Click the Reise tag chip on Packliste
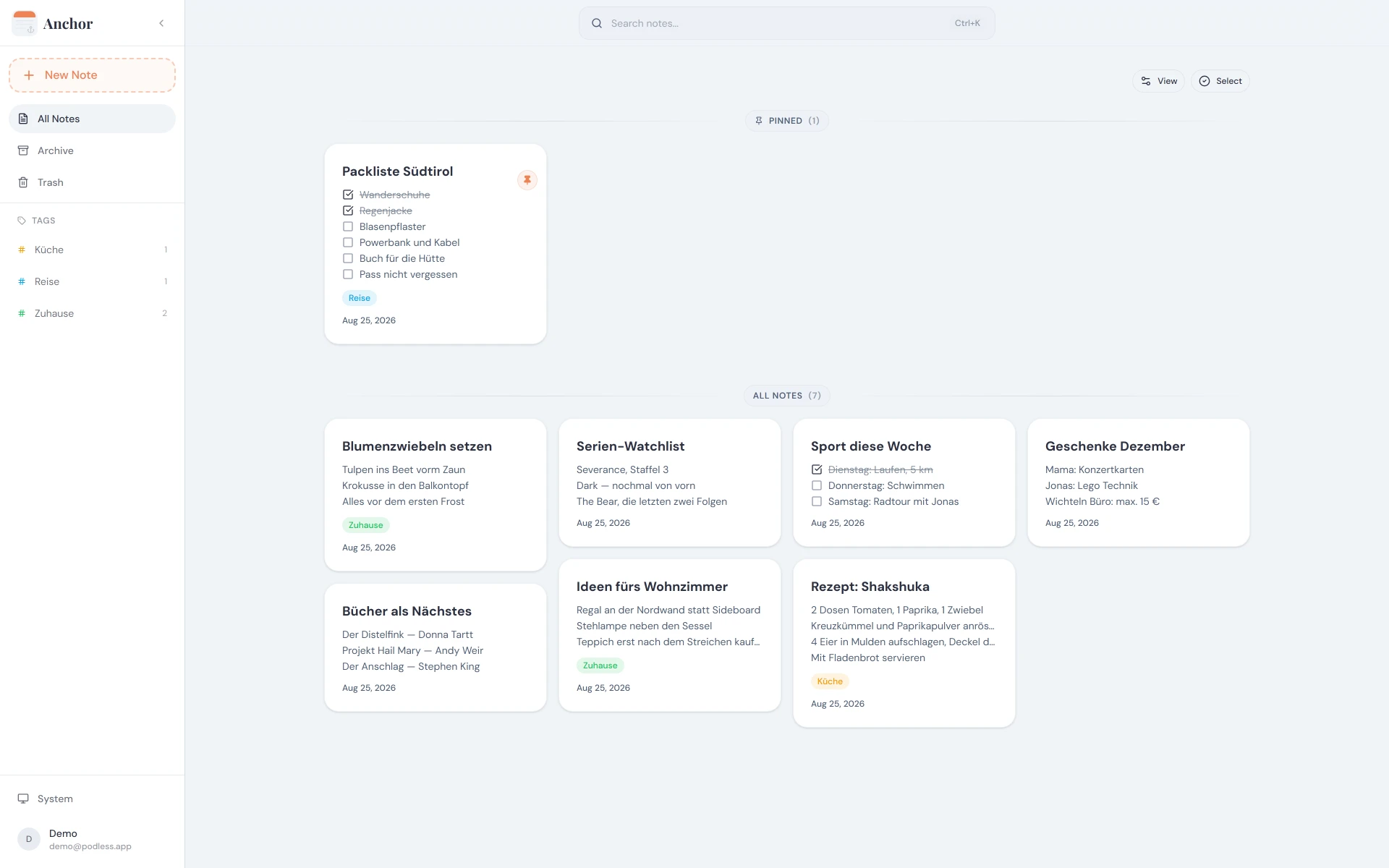 (x=360, y=298)
